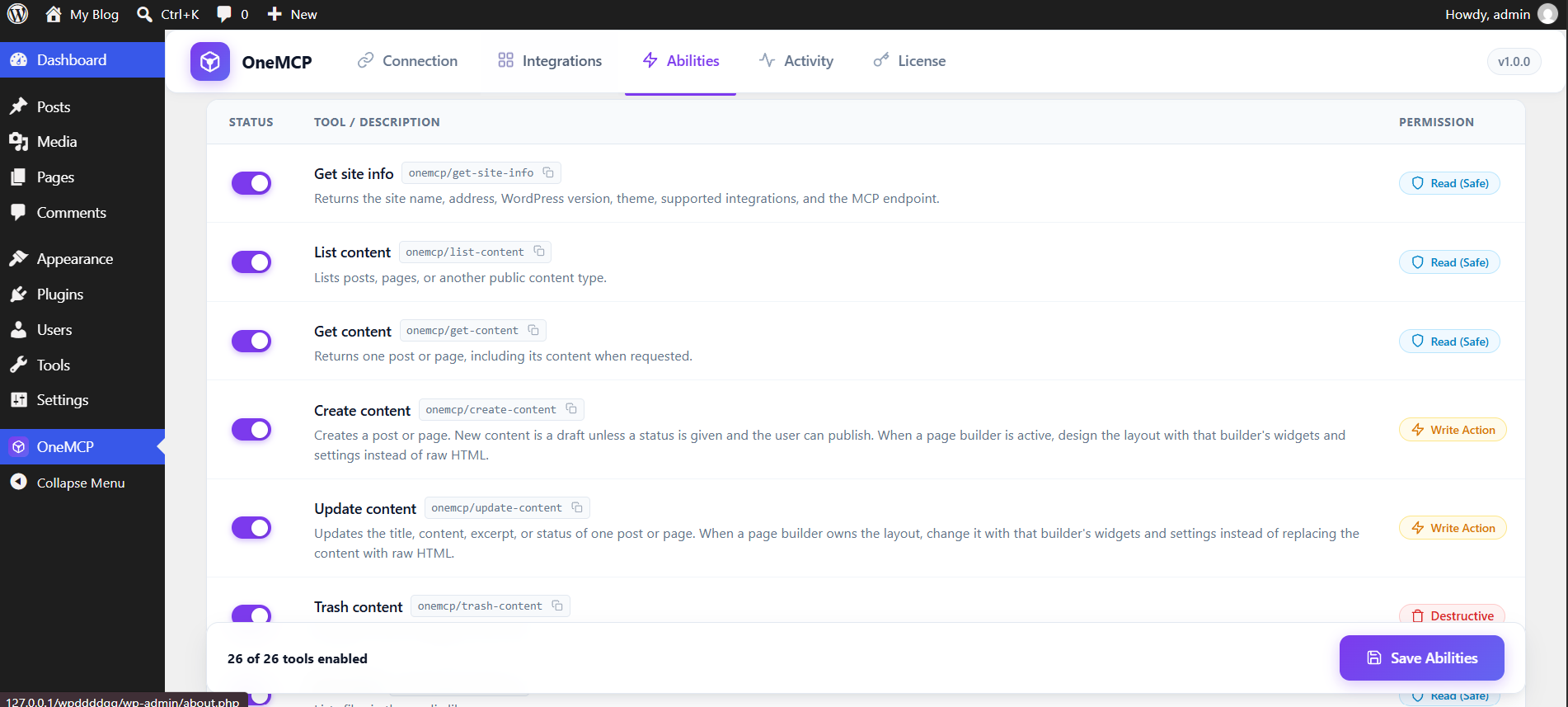Copy the onemcp/update-content tool name

click(577, 507)
